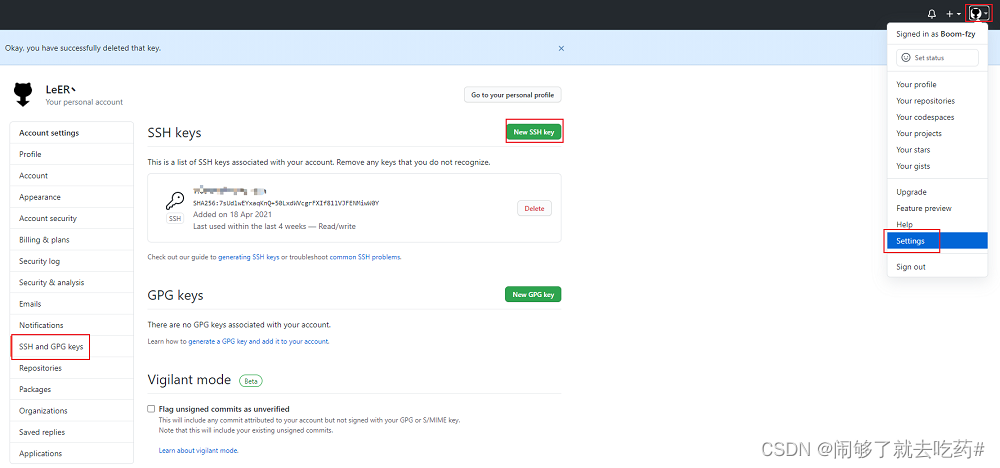The image size is (1000, 468).
Task: Click the LeER account name
Action: (x=61, y=90)
